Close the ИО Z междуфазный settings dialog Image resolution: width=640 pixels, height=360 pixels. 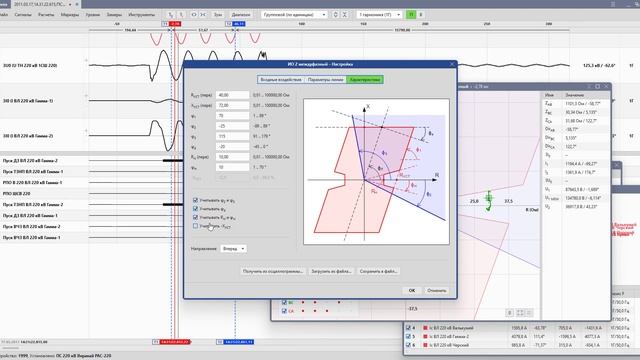(x=452, y=64)
